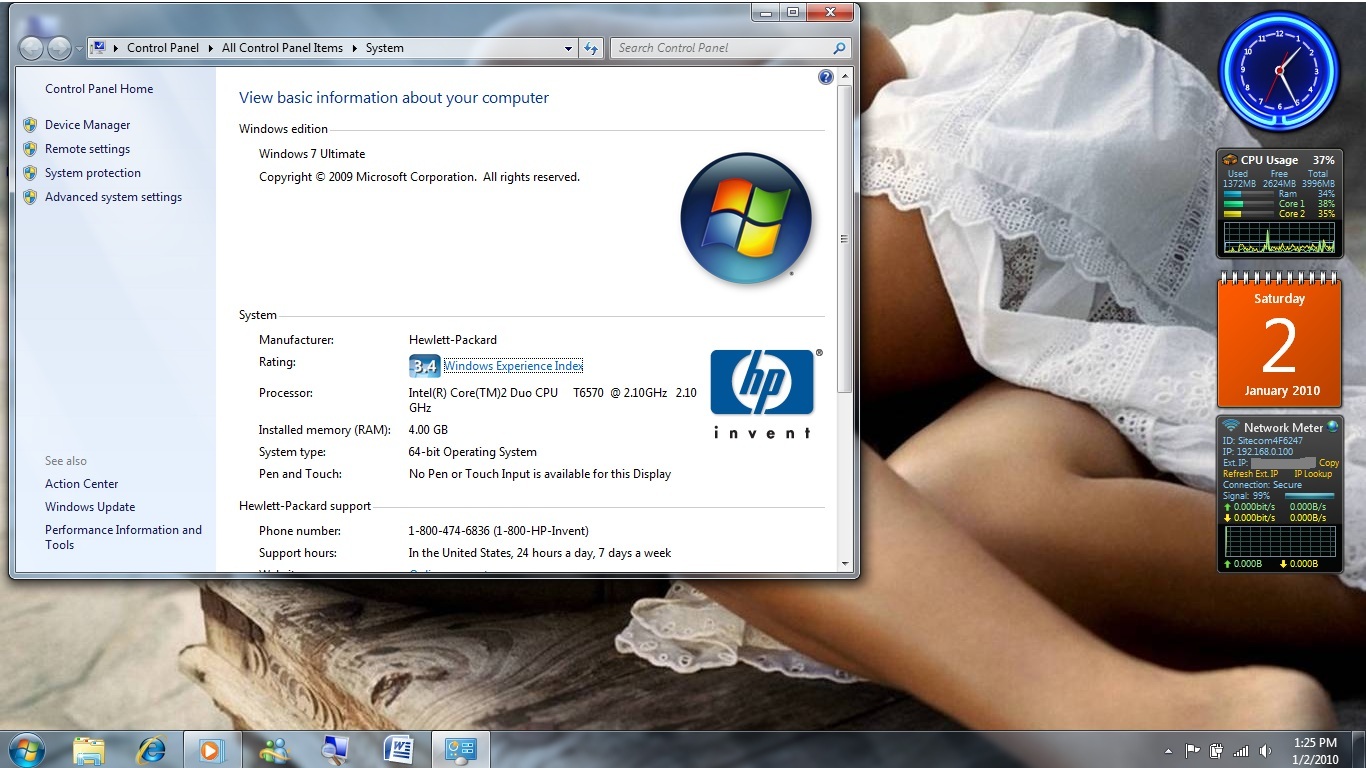The width and height of the screenshot is (1366, 768).
Task: Open Action Center under See also
Action: tap(81, 484)
